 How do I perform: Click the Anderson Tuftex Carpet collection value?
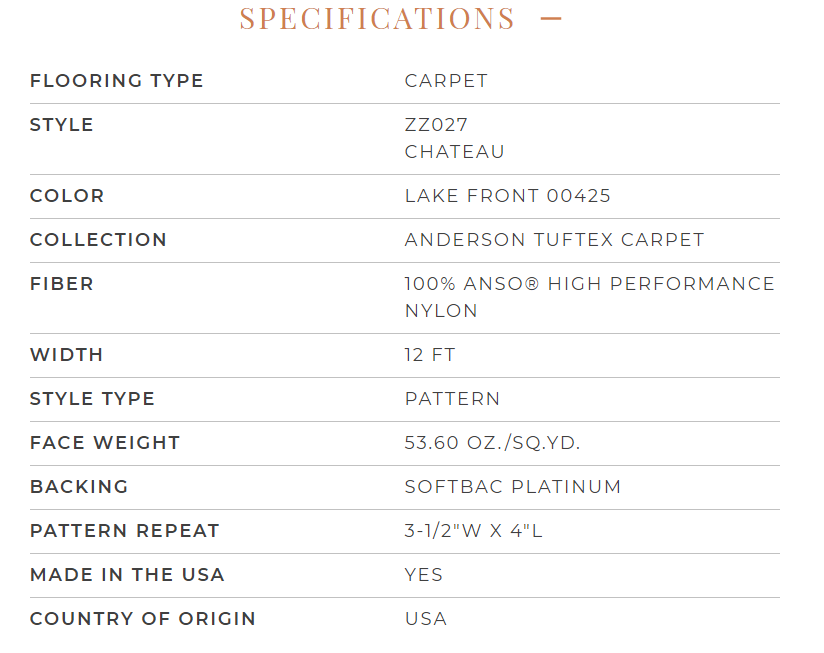[554, 240]
